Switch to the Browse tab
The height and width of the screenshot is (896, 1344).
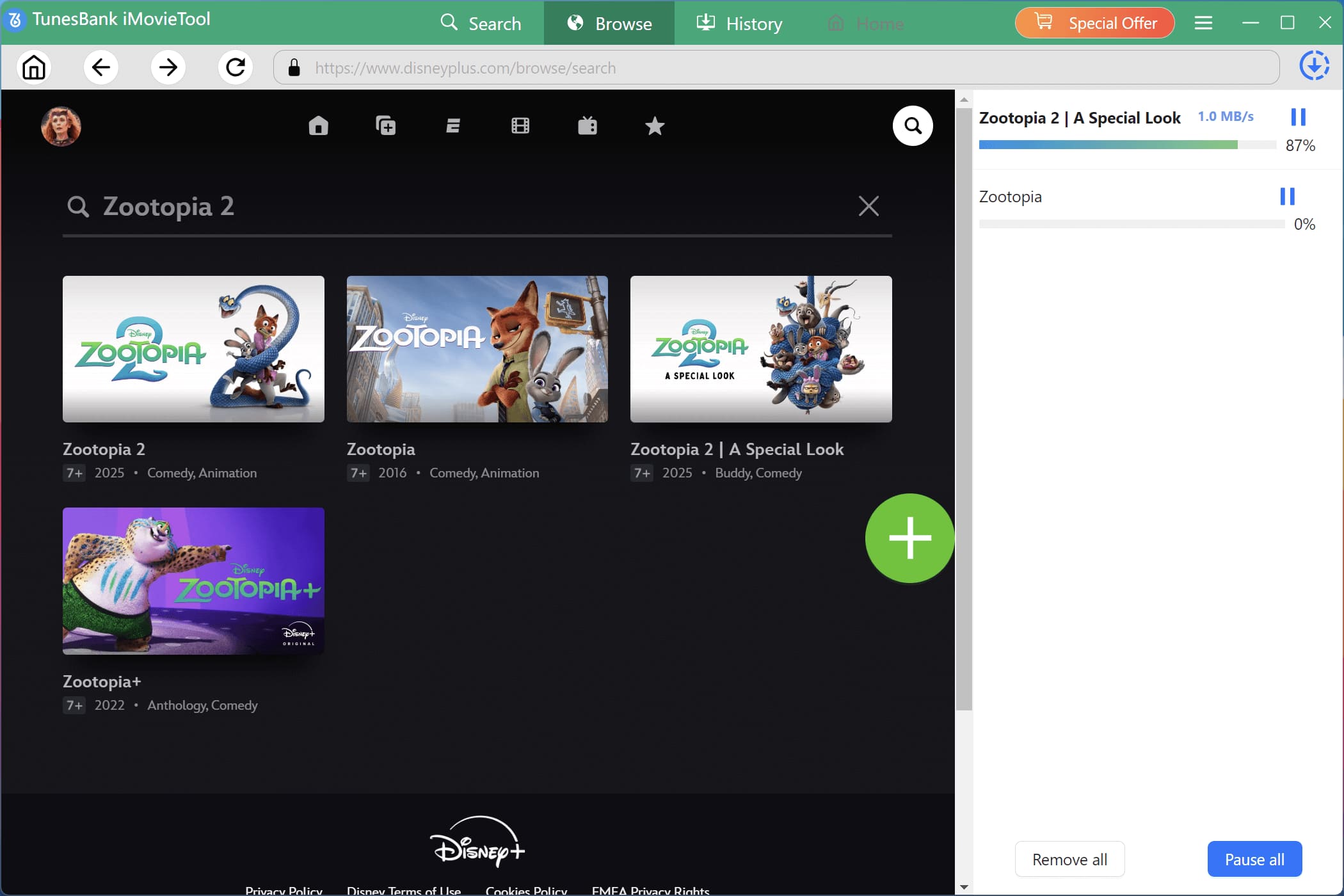point(609,23)
